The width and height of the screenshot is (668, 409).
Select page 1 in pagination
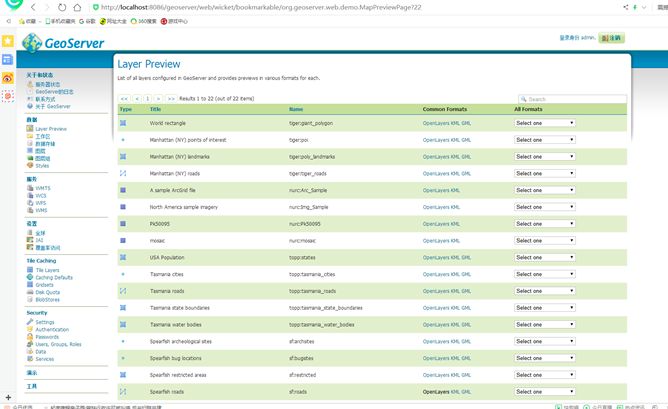pyautogui.click(x=147, y=98)
